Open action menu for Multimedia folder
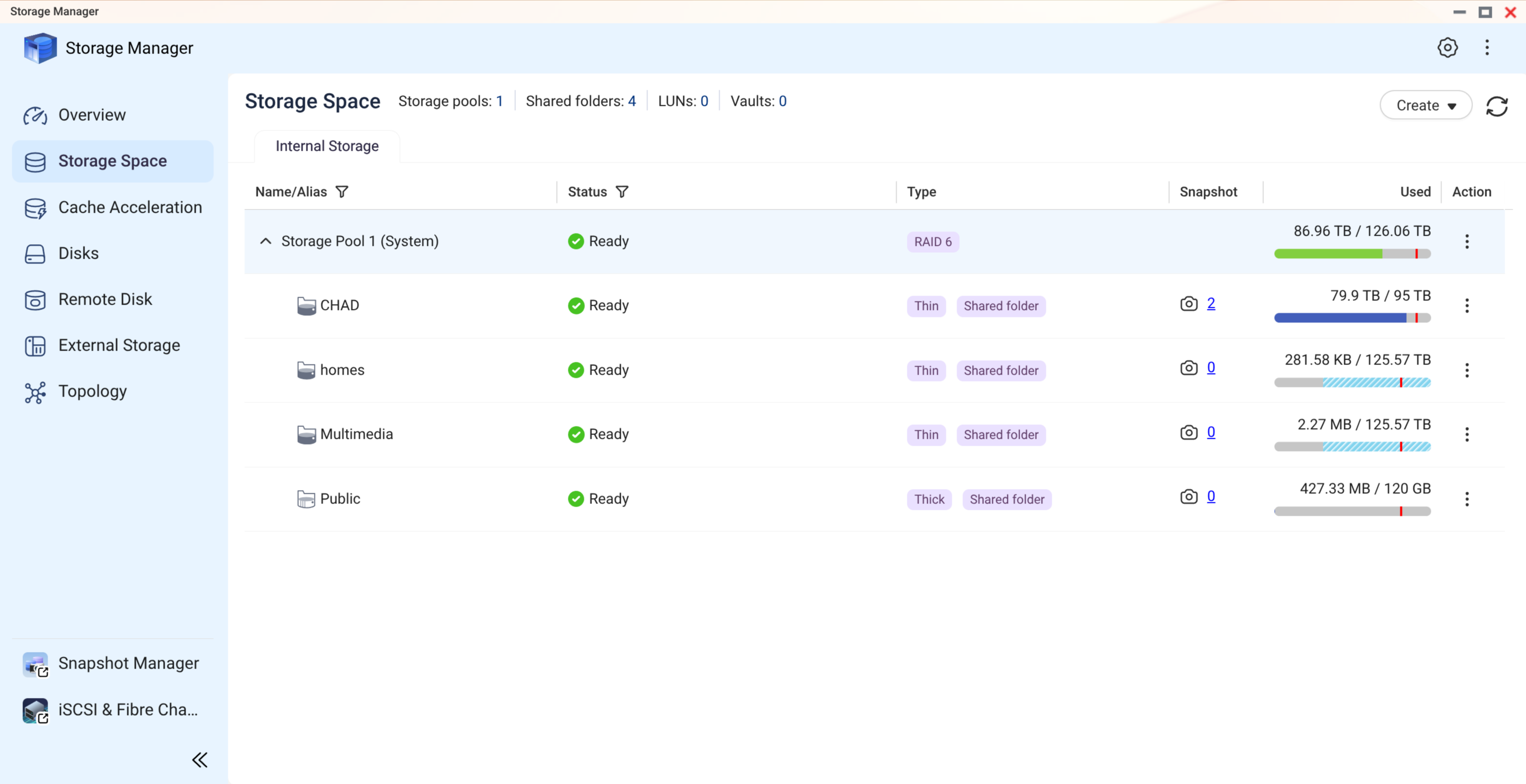 click(1467, 434)
